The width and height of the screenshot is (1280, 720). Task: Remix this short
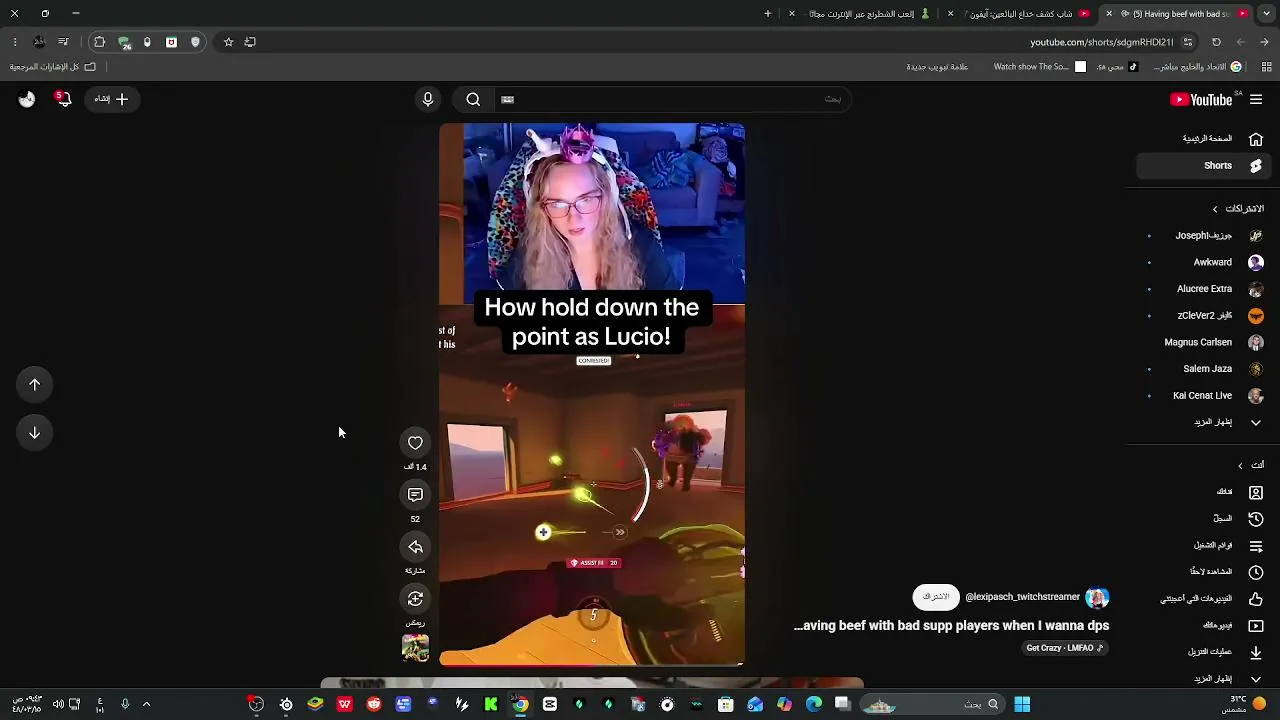click(x=415, y=599)
